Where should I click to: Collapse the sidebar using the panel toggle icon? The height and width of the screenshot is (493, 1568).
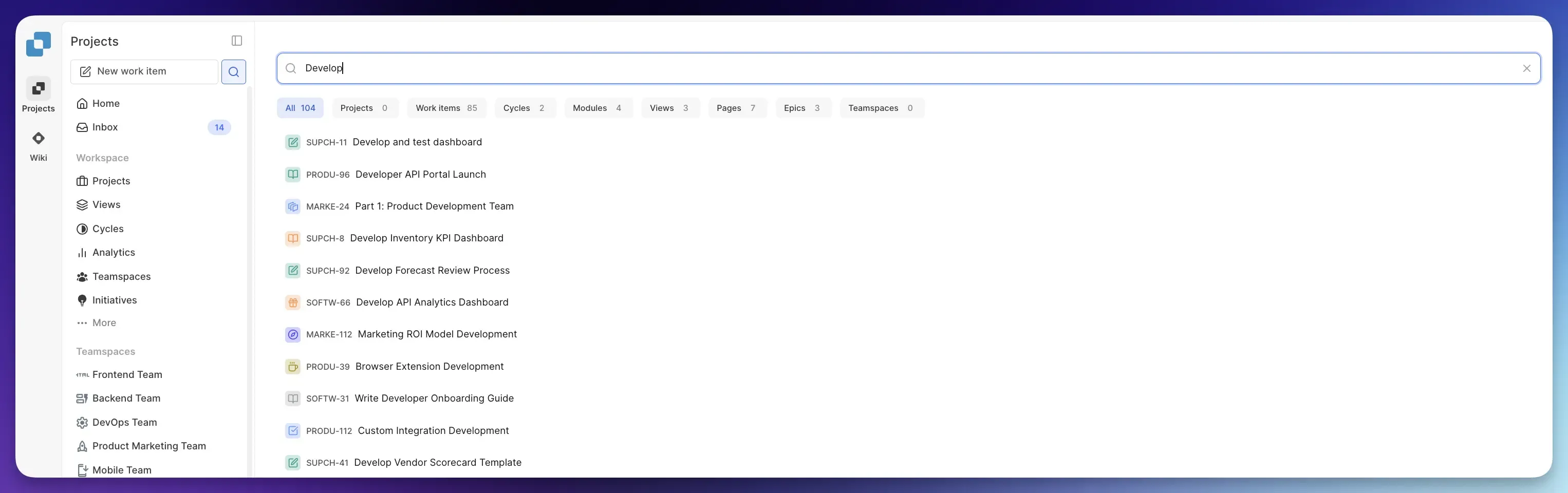[237, 41]
